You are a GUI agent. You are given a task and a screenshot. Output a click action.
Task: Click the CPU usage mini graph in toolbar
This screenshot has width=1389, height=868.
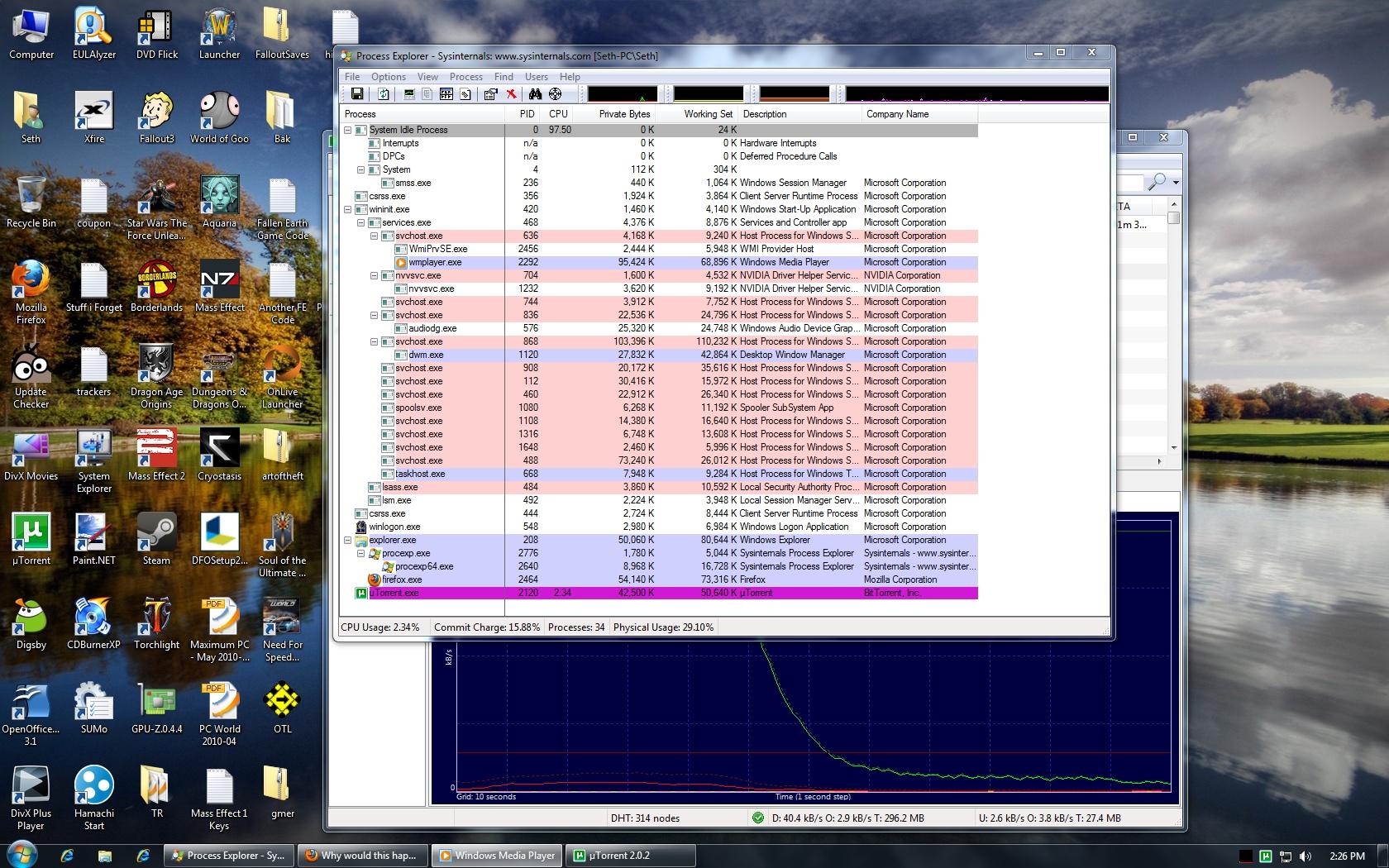point(623,93)
